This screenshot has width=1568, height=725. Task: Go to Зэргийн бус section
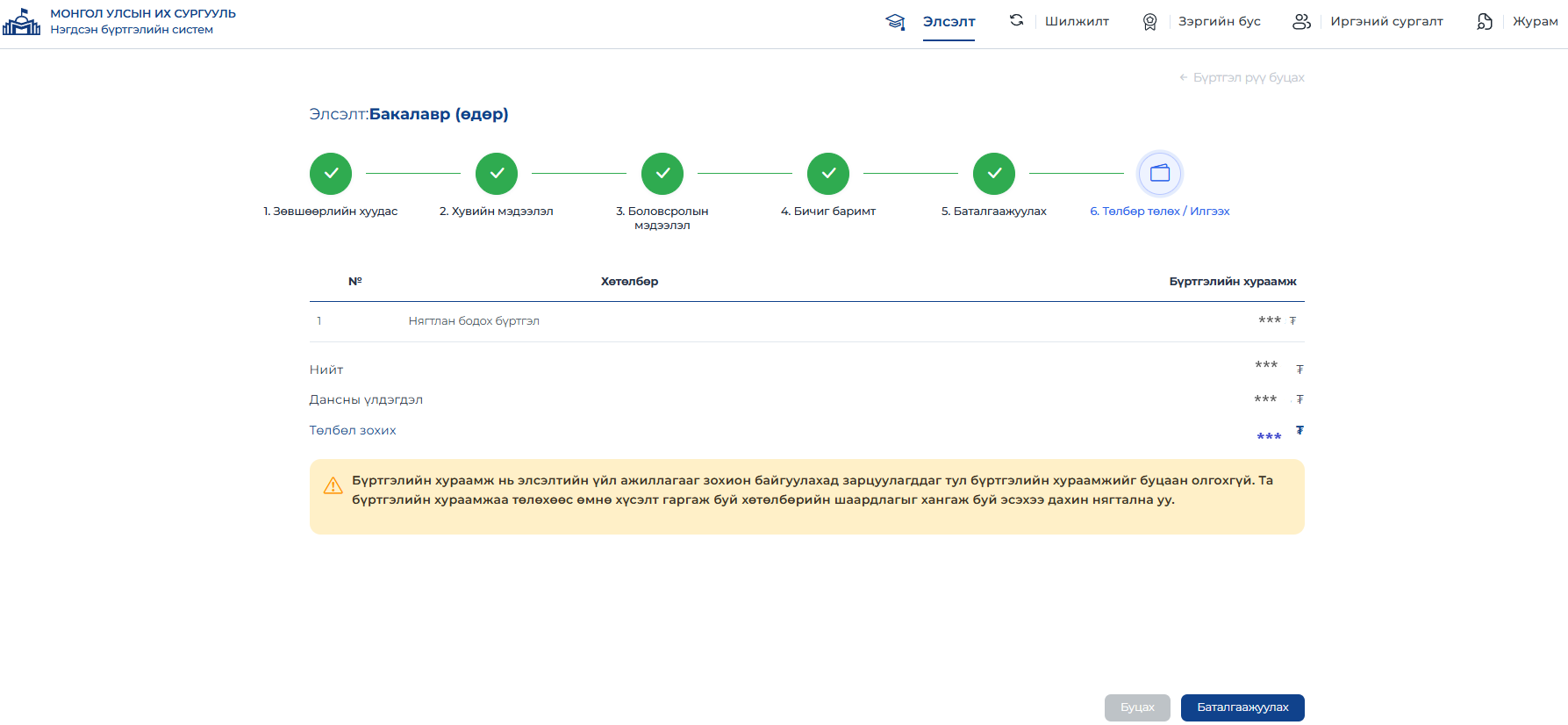pyautogui.click(x=1219, y=22)
